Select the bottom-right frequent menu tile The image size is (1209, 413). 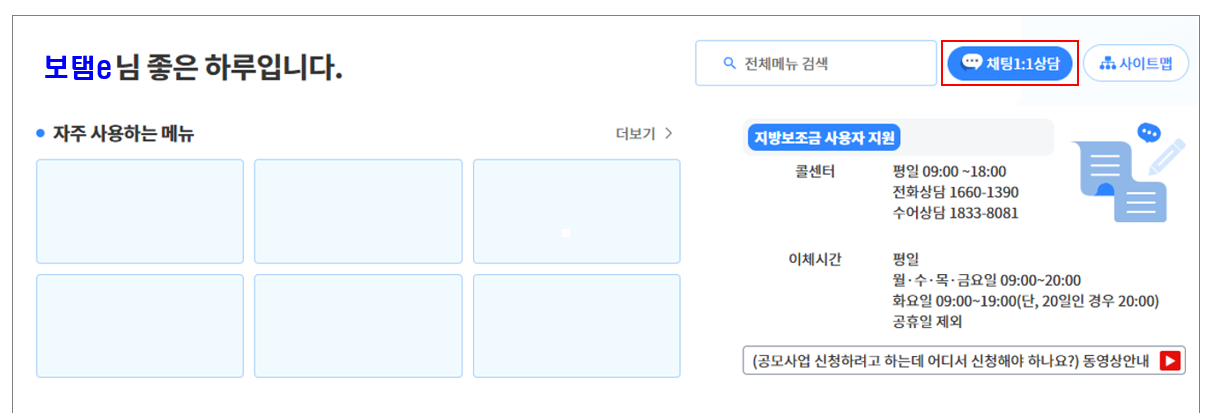[x=577, y=326]
